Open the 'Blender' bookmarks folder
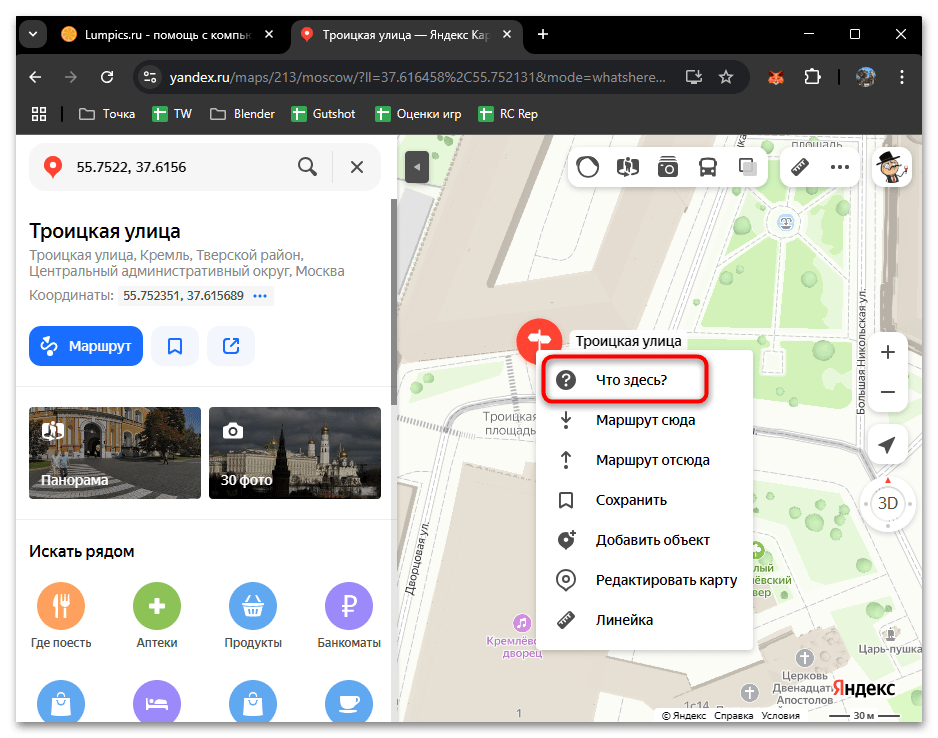938x738 pixels. [x=242, y=114]
